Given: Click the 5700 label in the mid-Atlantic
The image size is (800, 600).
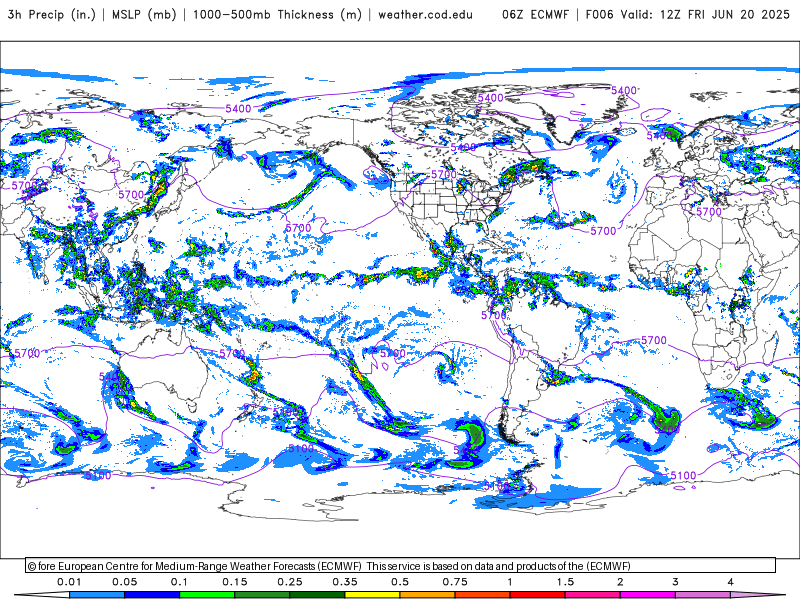Looking at the screenshot, I should pos(603,231).
